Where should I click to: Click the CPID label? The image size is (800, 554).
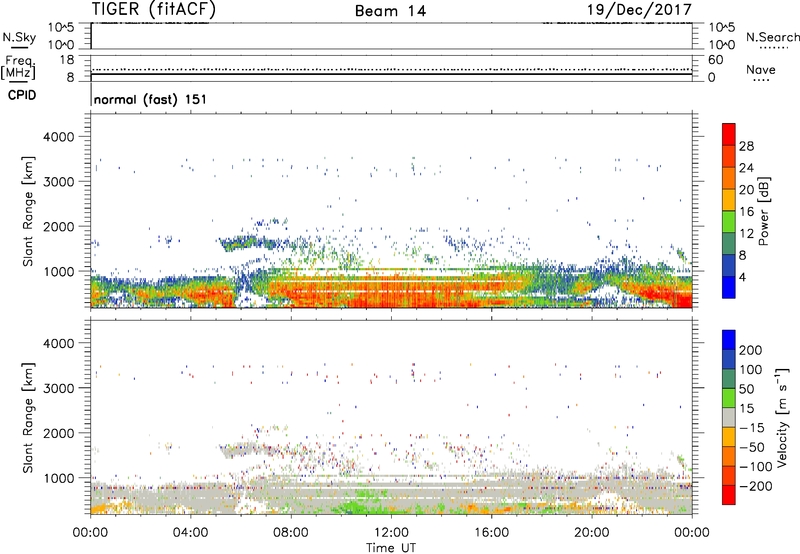[22, 95]
